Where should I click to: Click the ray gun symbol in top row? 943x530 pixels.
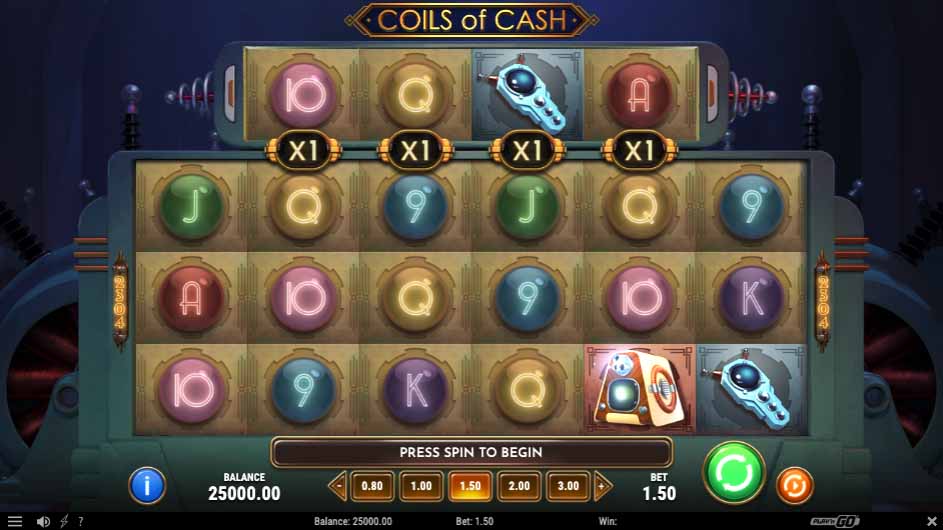[527, 94]
